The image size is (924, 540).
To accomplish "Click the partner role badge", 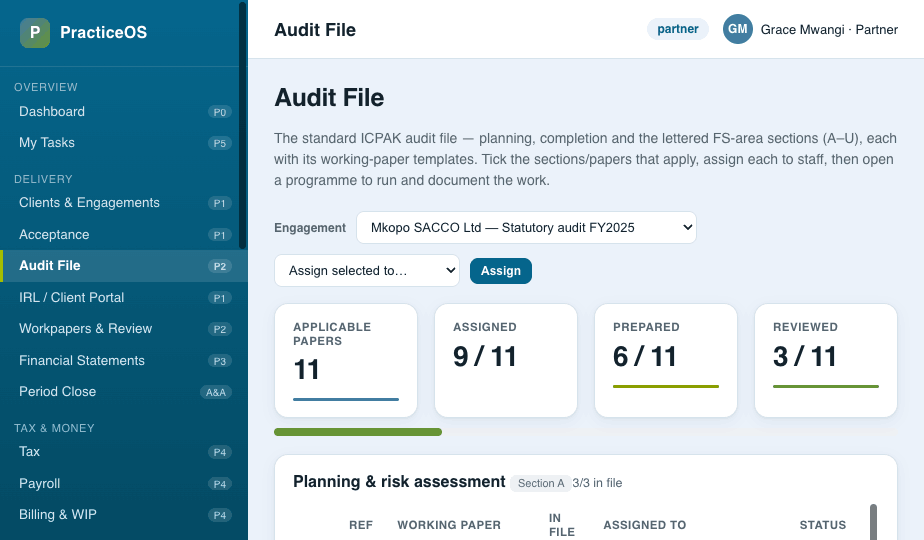I will [678, 29].
